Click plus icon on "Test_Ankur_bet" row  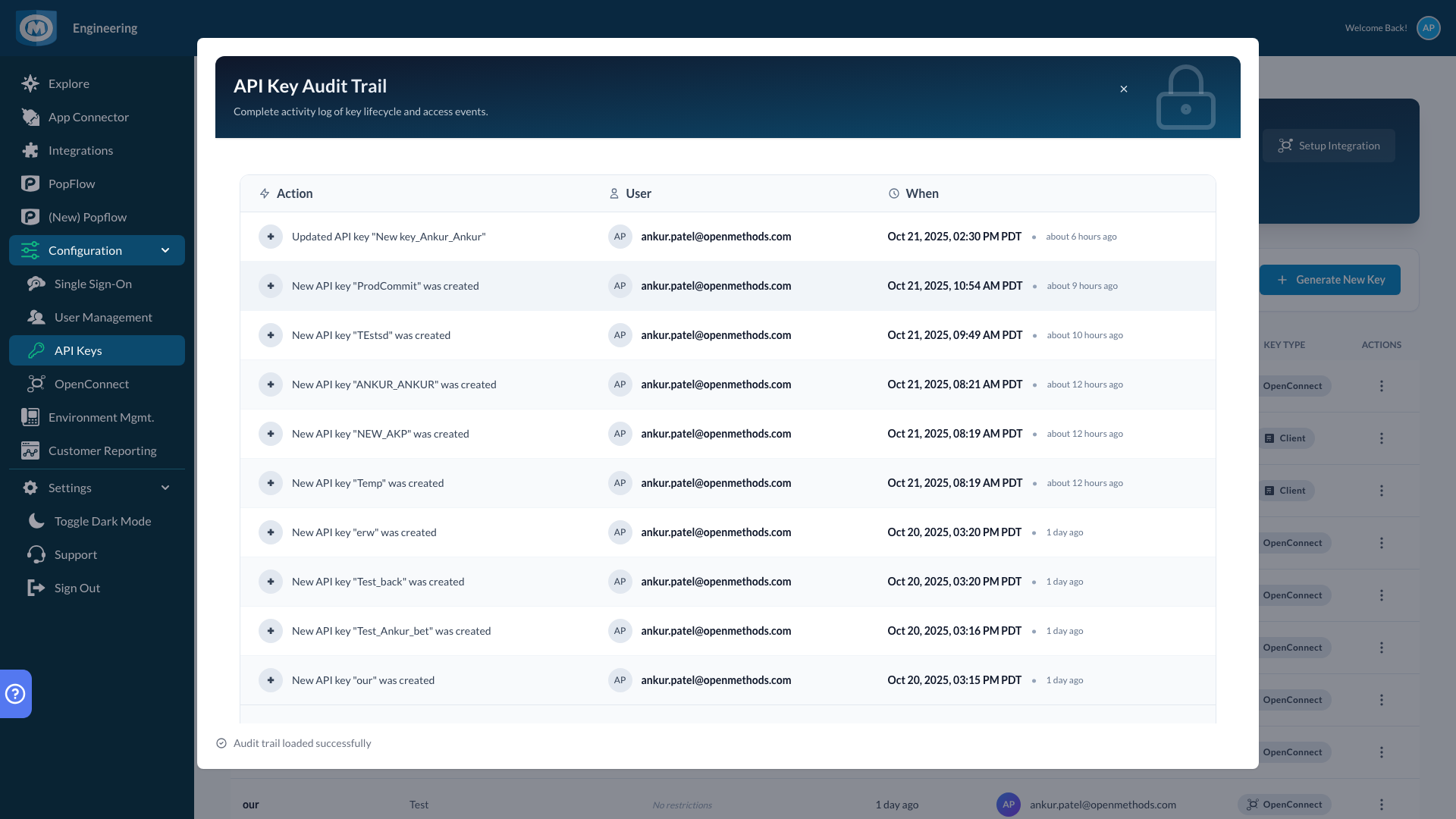[x=271, y=631]
